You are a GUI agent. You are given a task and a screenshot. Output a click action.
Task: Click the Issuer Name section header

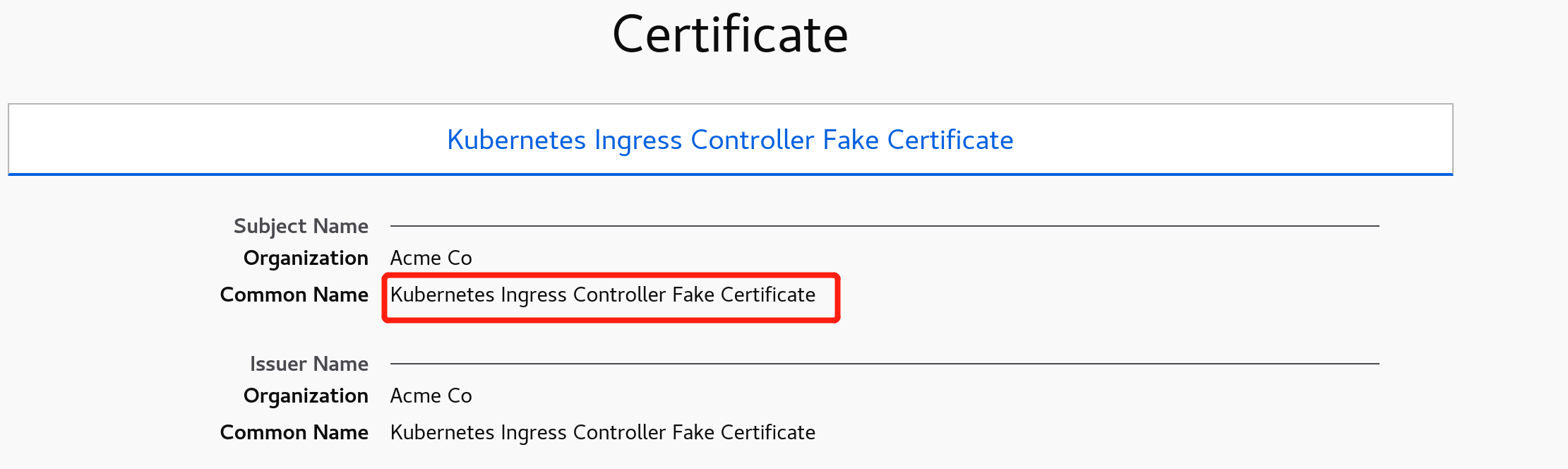point(309,364)
